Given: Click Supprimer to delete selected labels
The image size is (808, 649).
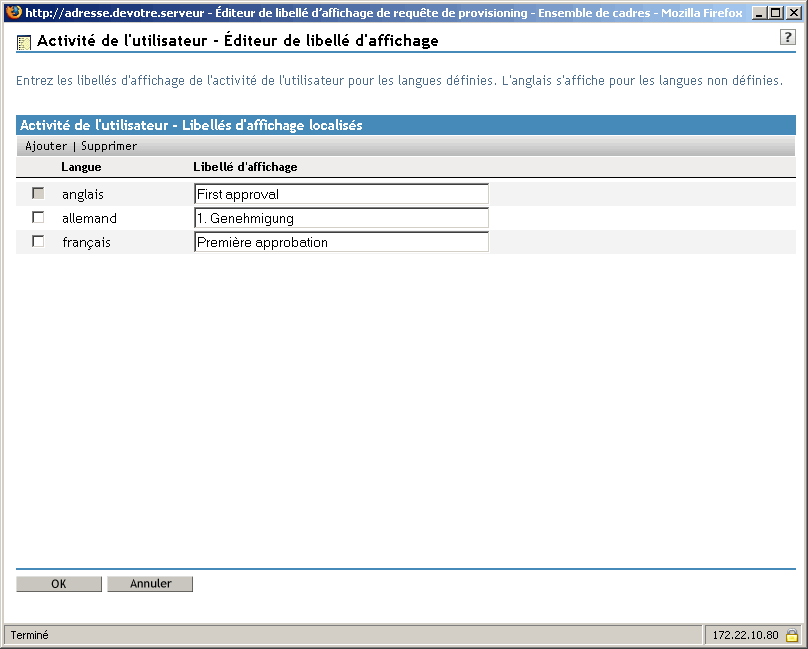Looking at the screenshot, I should 109,146.
